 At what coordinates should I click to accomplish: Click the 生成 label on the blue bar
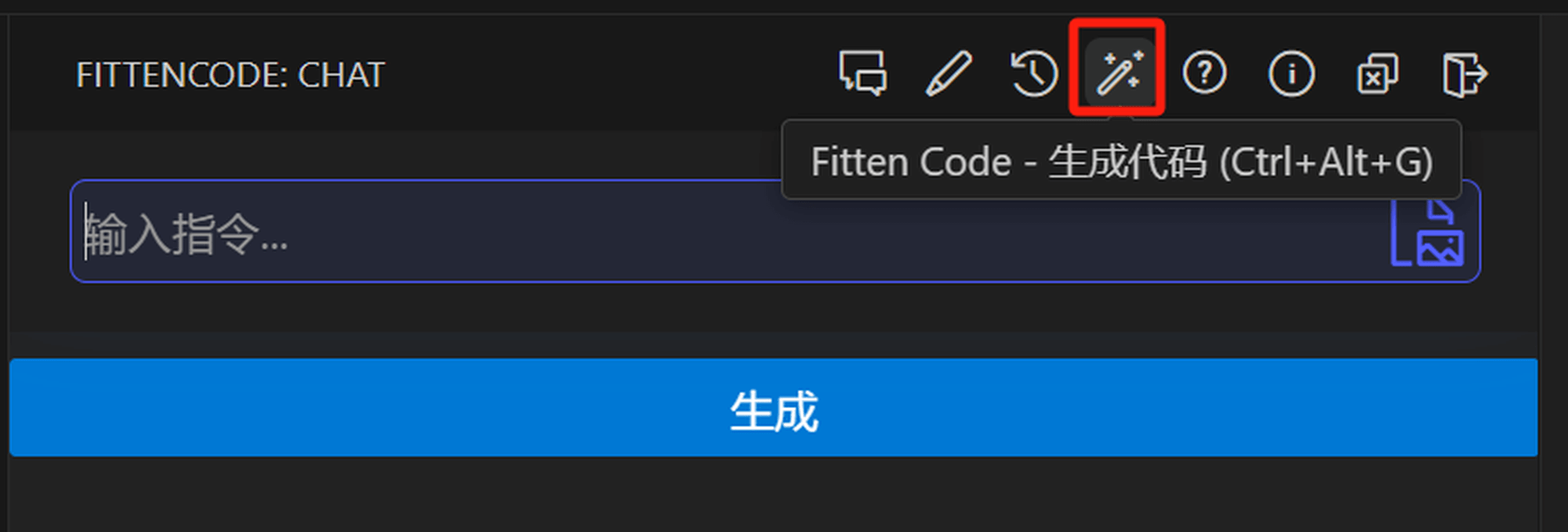pyautogui.click(x=774, y=410)
